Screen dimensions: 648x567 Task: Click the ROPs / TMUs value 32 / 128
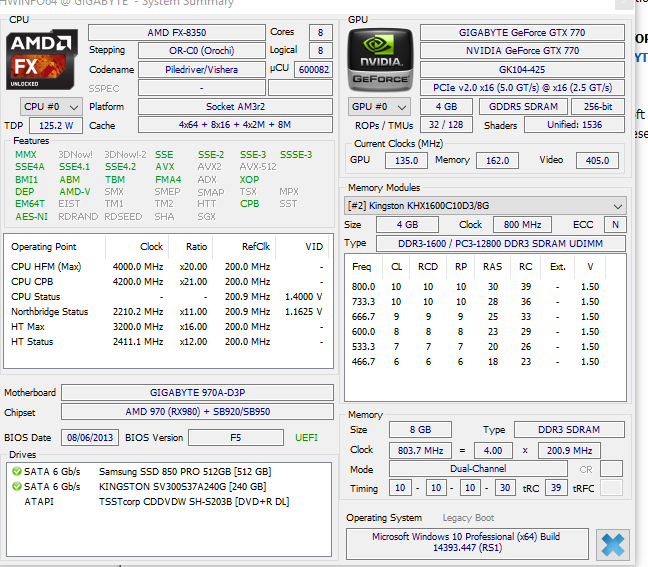point(446,125)
